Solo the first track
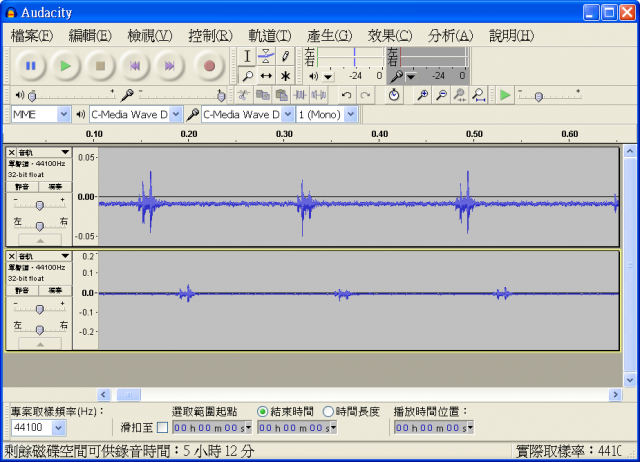The image size is (640, 462). tap(55, 187)
